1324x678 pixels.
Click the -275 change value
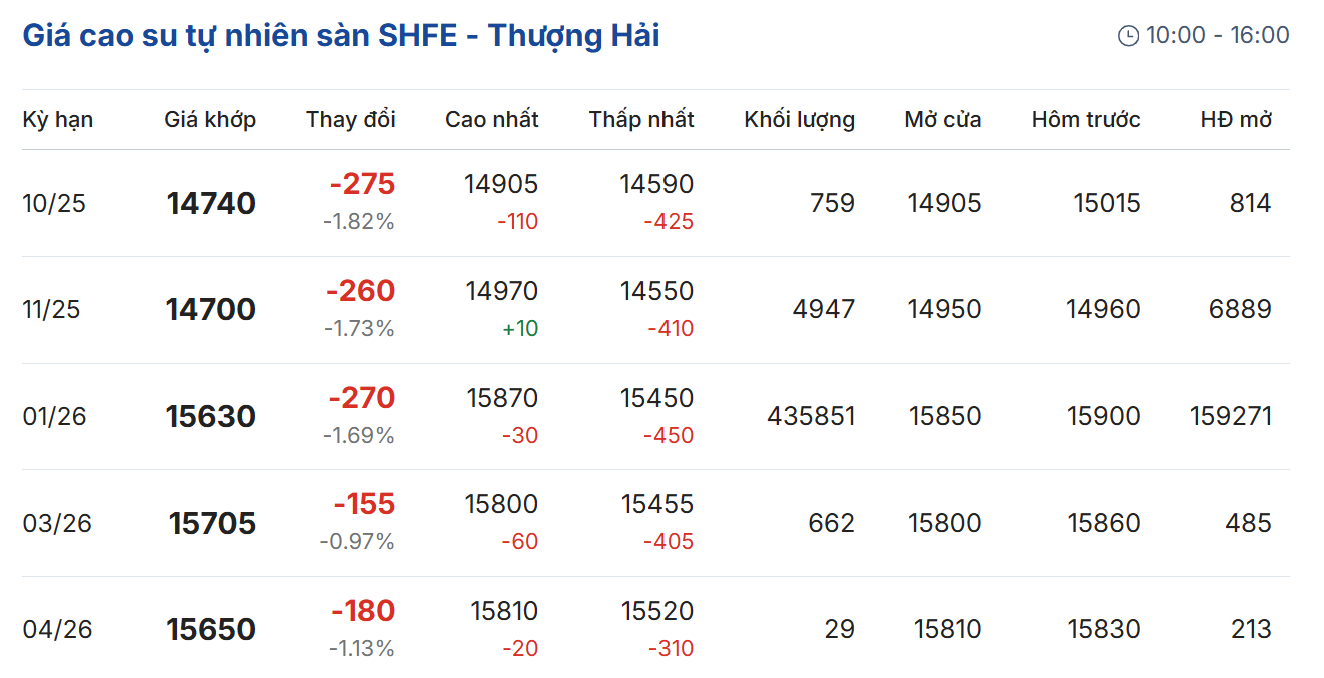tap(362, 185)
